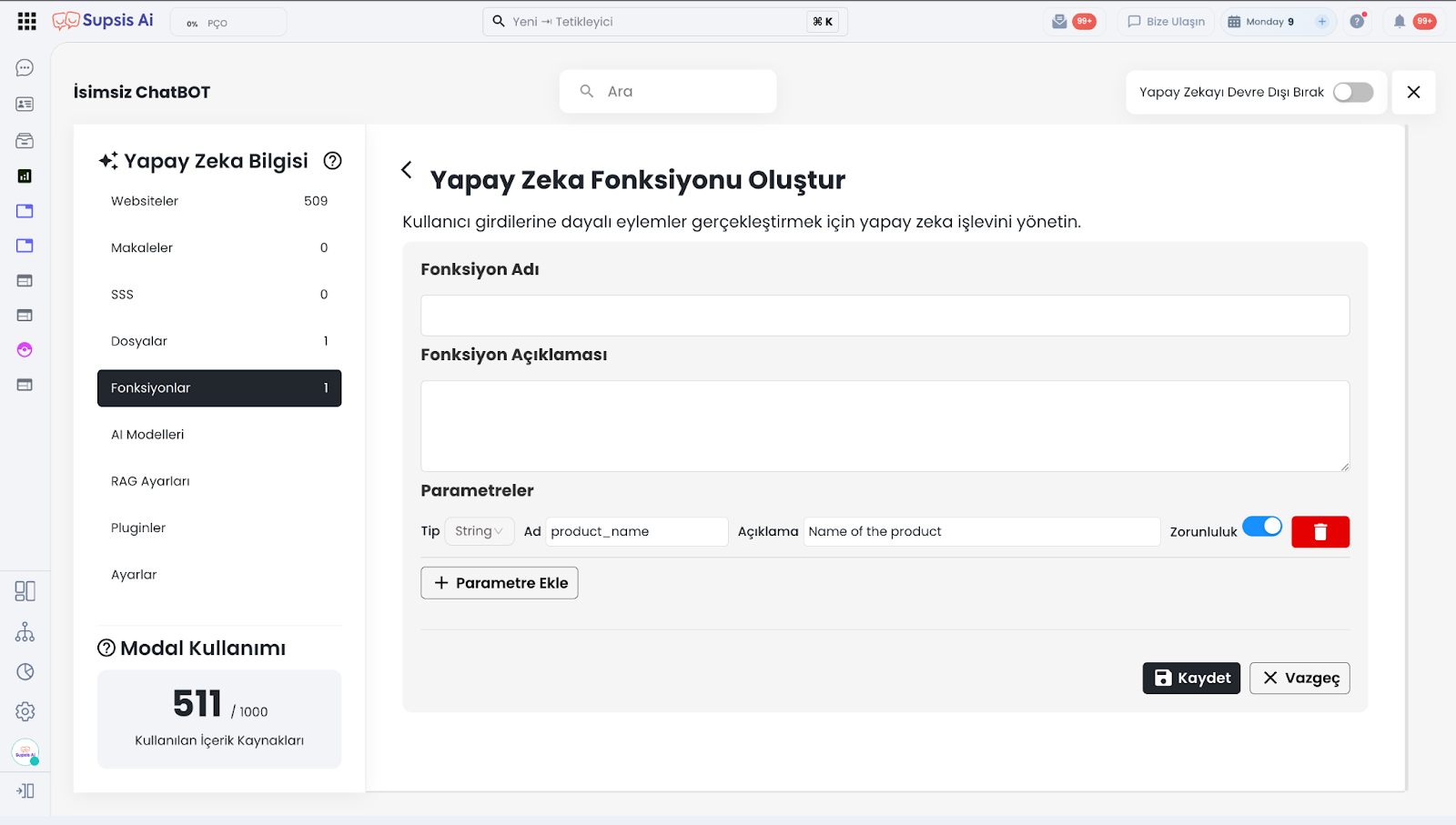The width and height of the screenshot is (1456, 825).
Task: Open the settings gear in sidebar
Action: 25,711
